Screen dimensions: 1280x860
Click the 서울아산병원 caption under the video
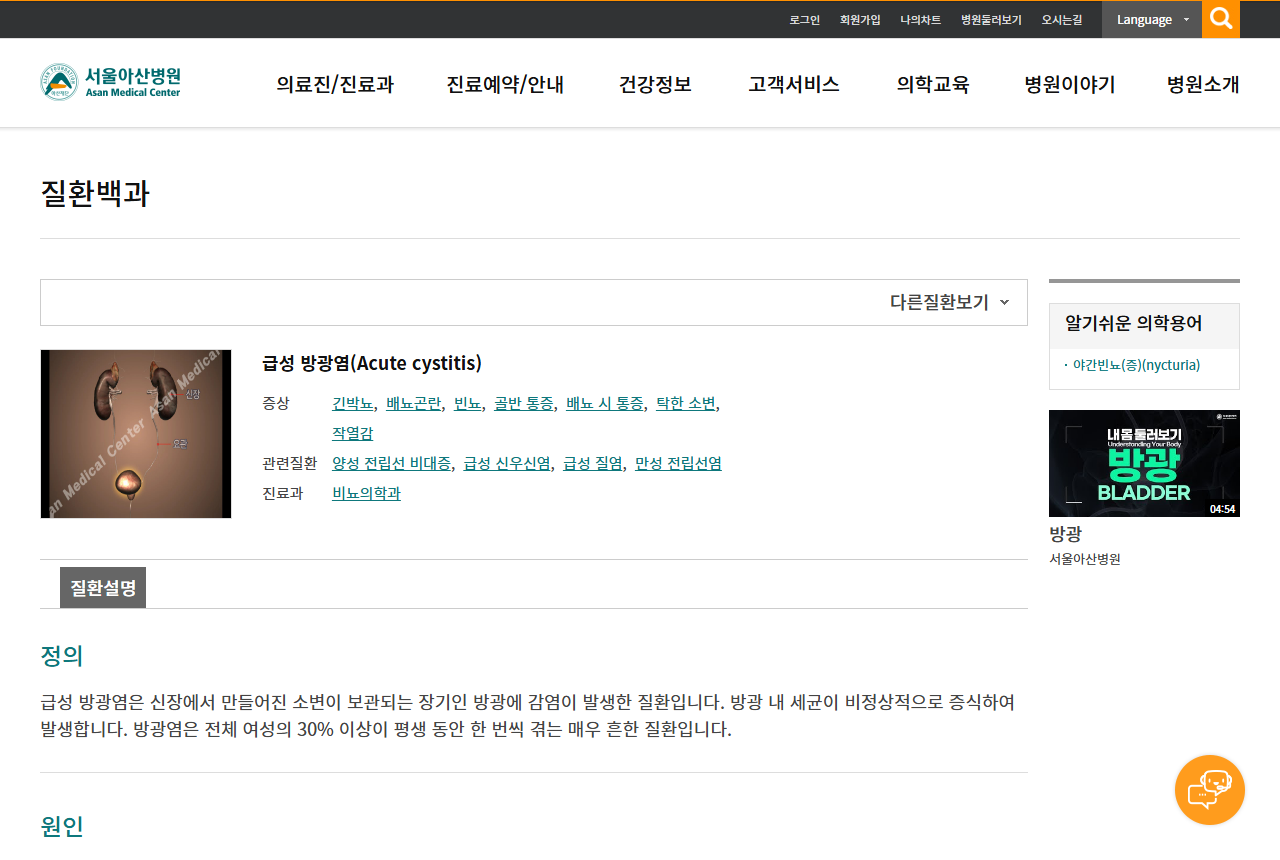click(x=1085, y=560)
